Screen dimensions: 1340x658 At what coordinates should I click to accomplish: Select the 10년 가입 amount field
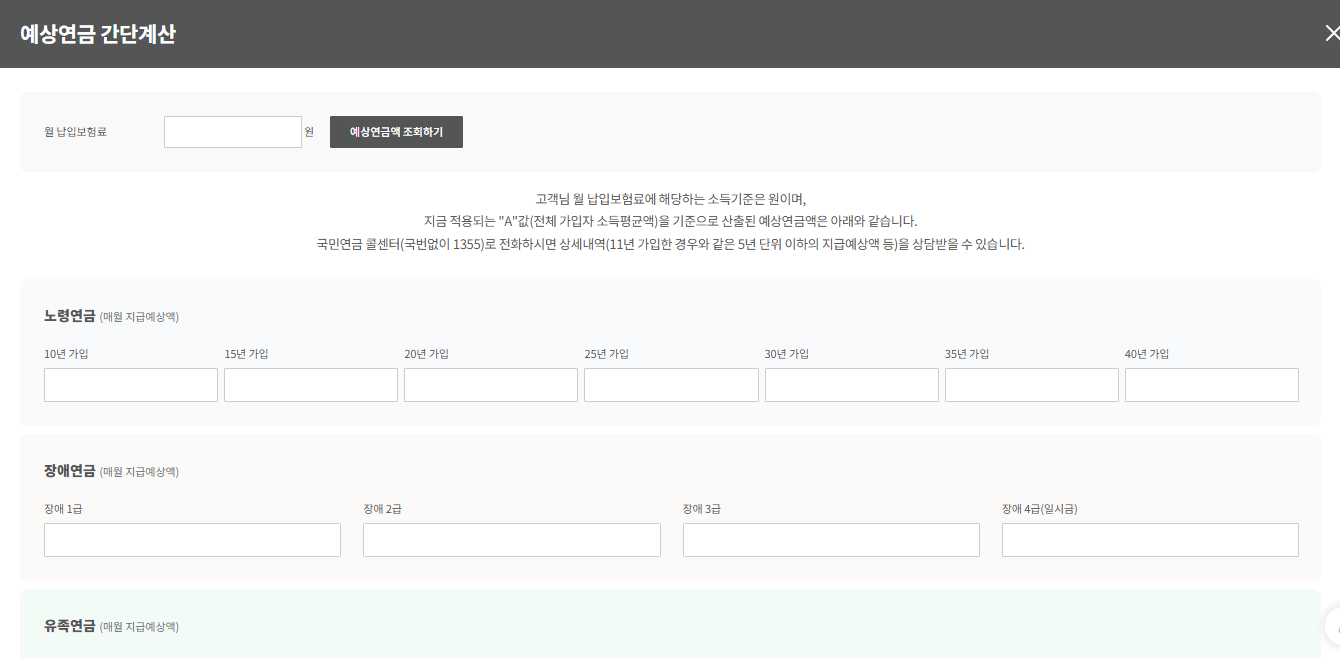coord(130,384)
